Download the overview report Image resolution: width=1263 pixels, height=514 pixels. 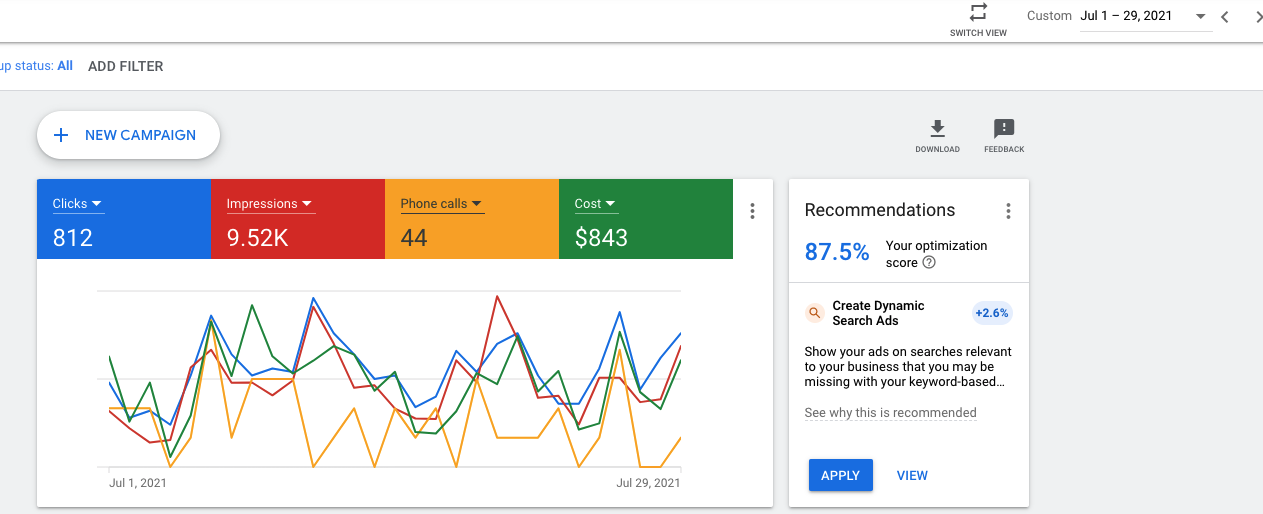(x=937, y=136)
